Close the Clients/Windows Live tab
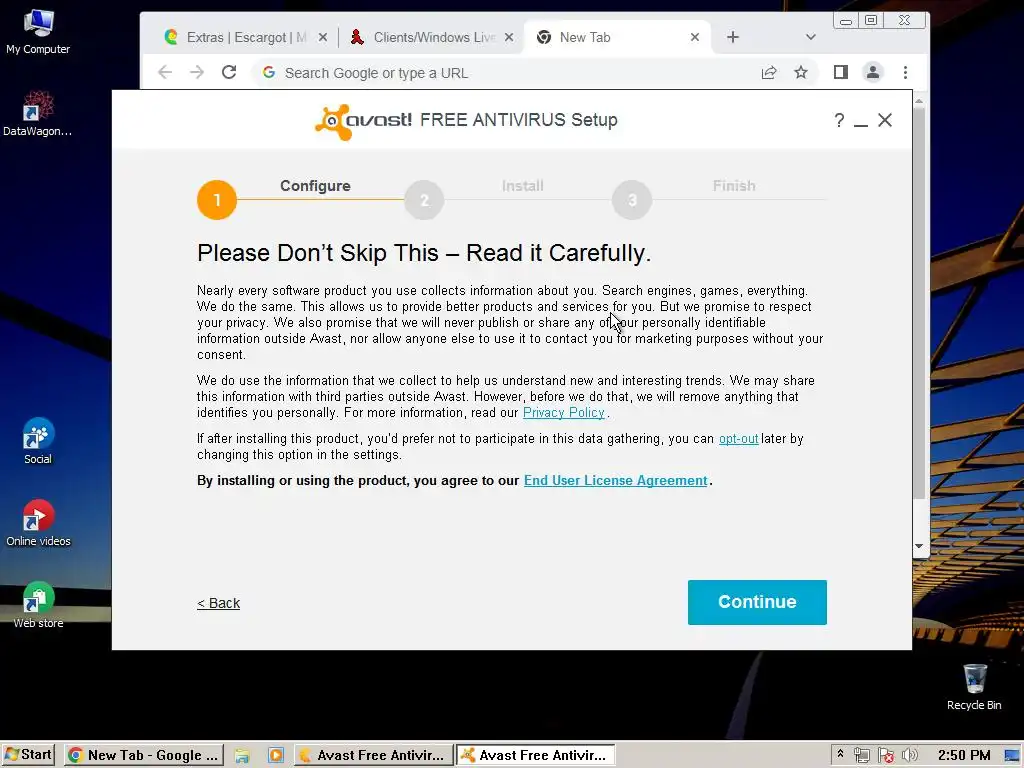This screenshot has height=768, width=1024. point(509,37)
